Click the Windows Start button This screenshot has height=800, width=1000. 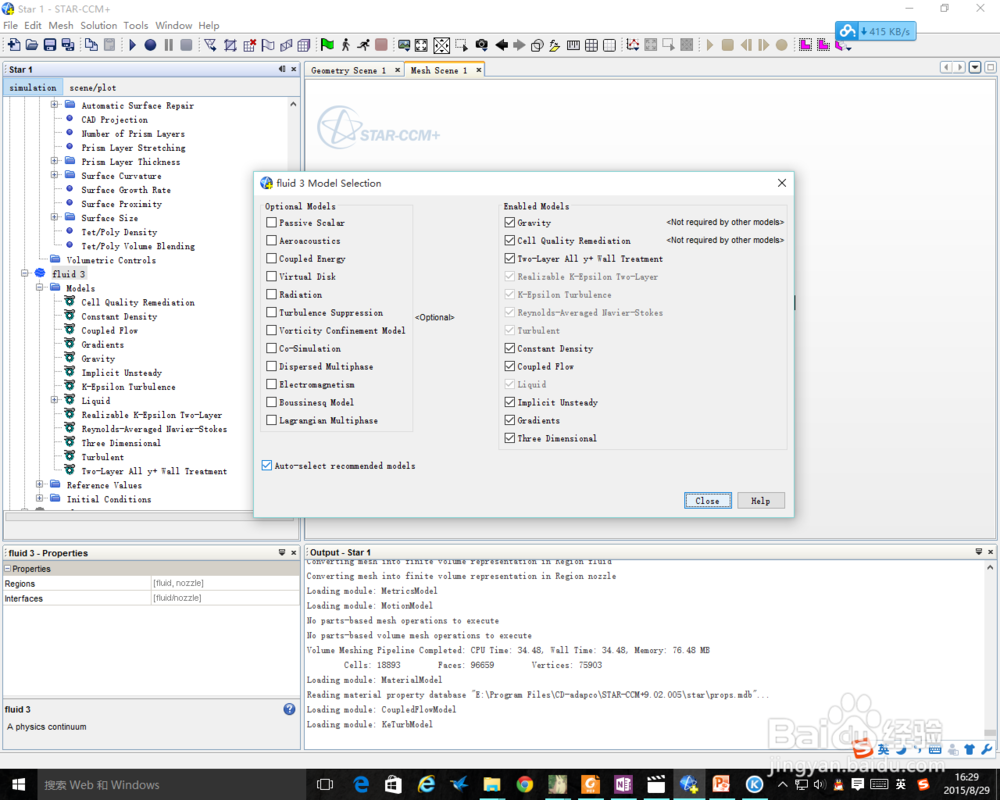(x=18, y=784)
